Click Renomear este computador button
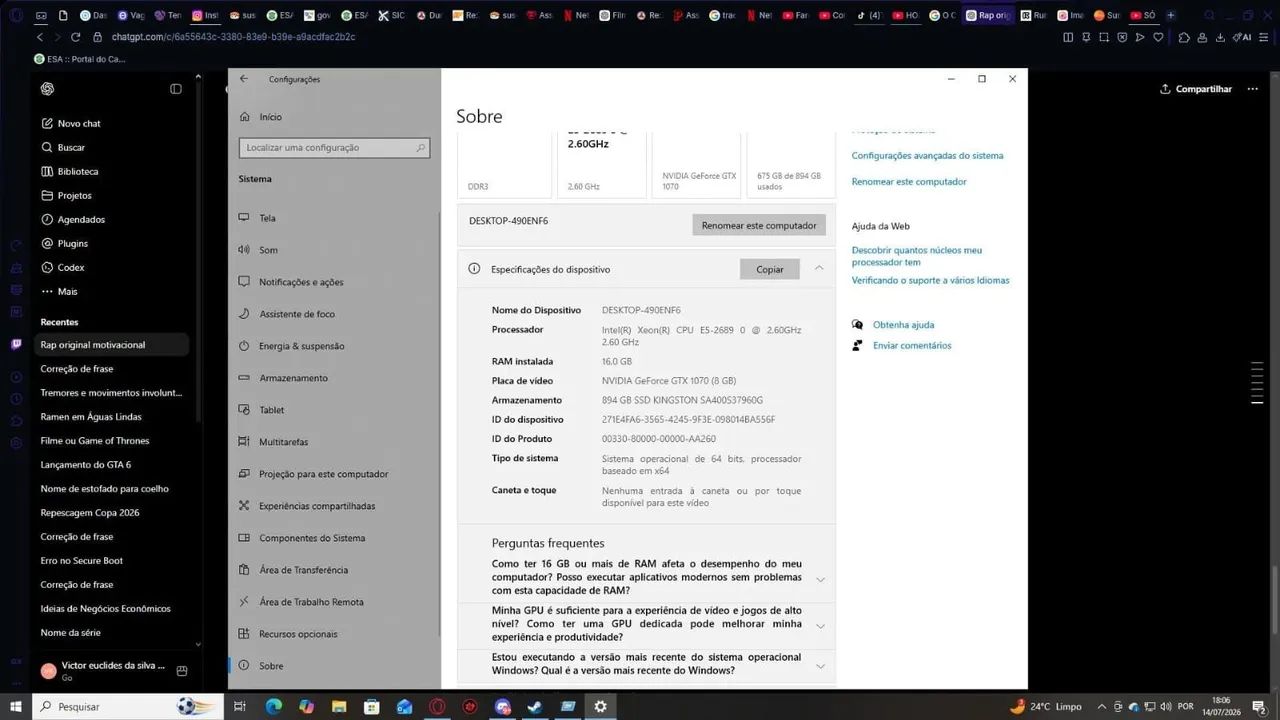Screen dimensions: 1280x720 pos(759,225)
